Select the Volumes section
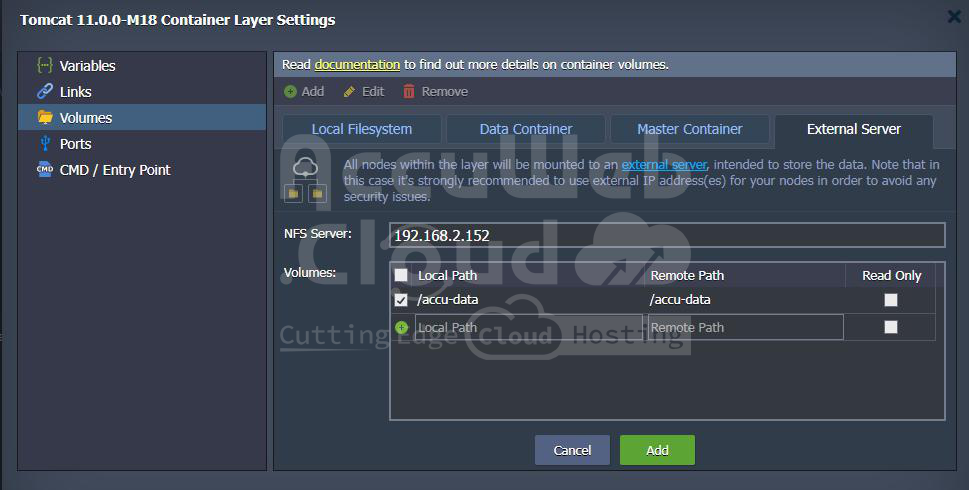Viewport: 969px width, 490px height. coord(142,117)
